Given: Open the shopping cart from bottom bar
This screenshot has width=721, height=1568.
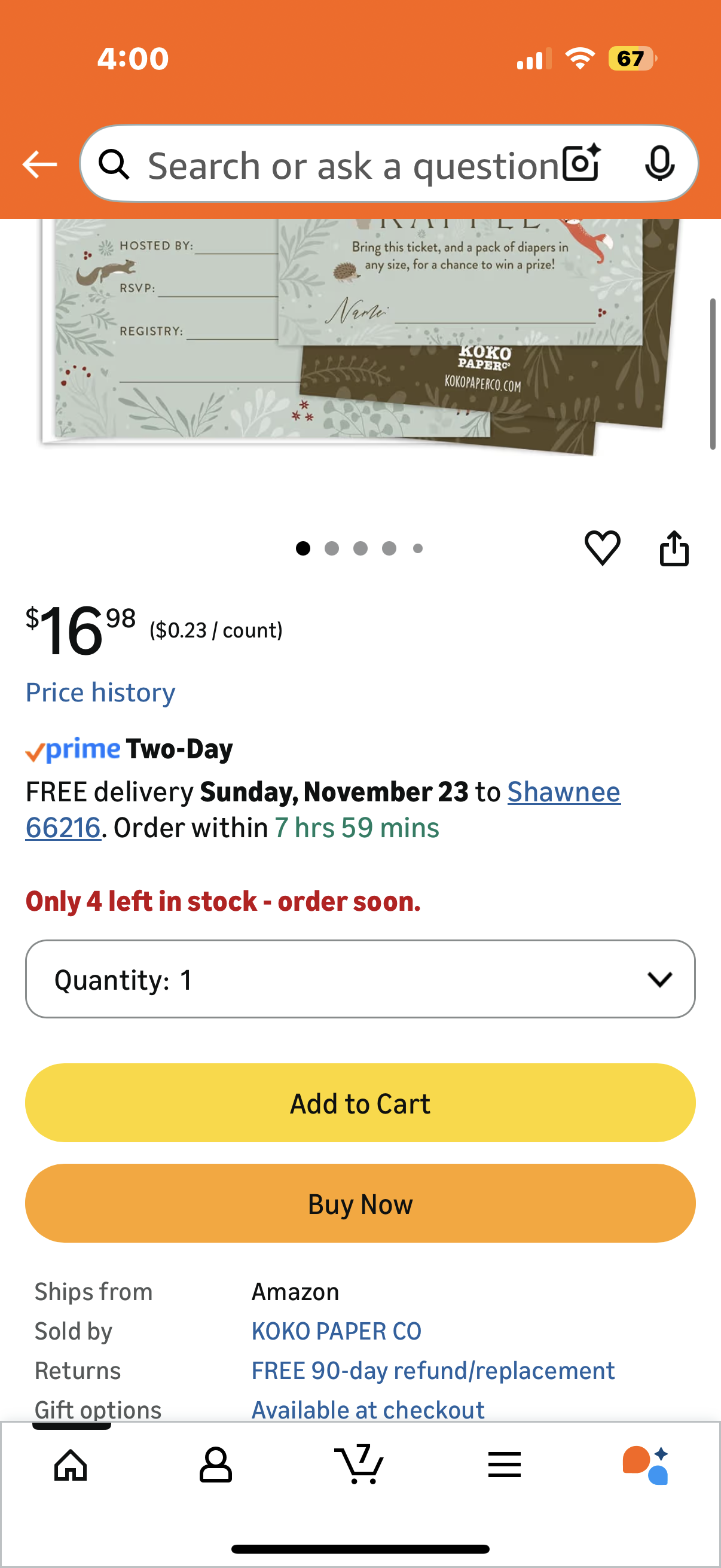Looking at the screenshot, I should [360, 1465].
